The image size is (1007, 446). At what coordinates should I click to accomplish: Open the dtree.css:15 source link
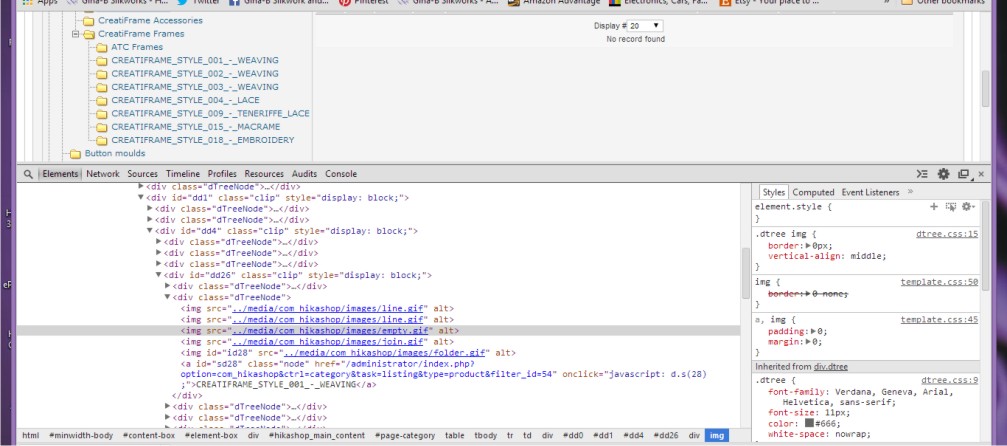[947, 235]
